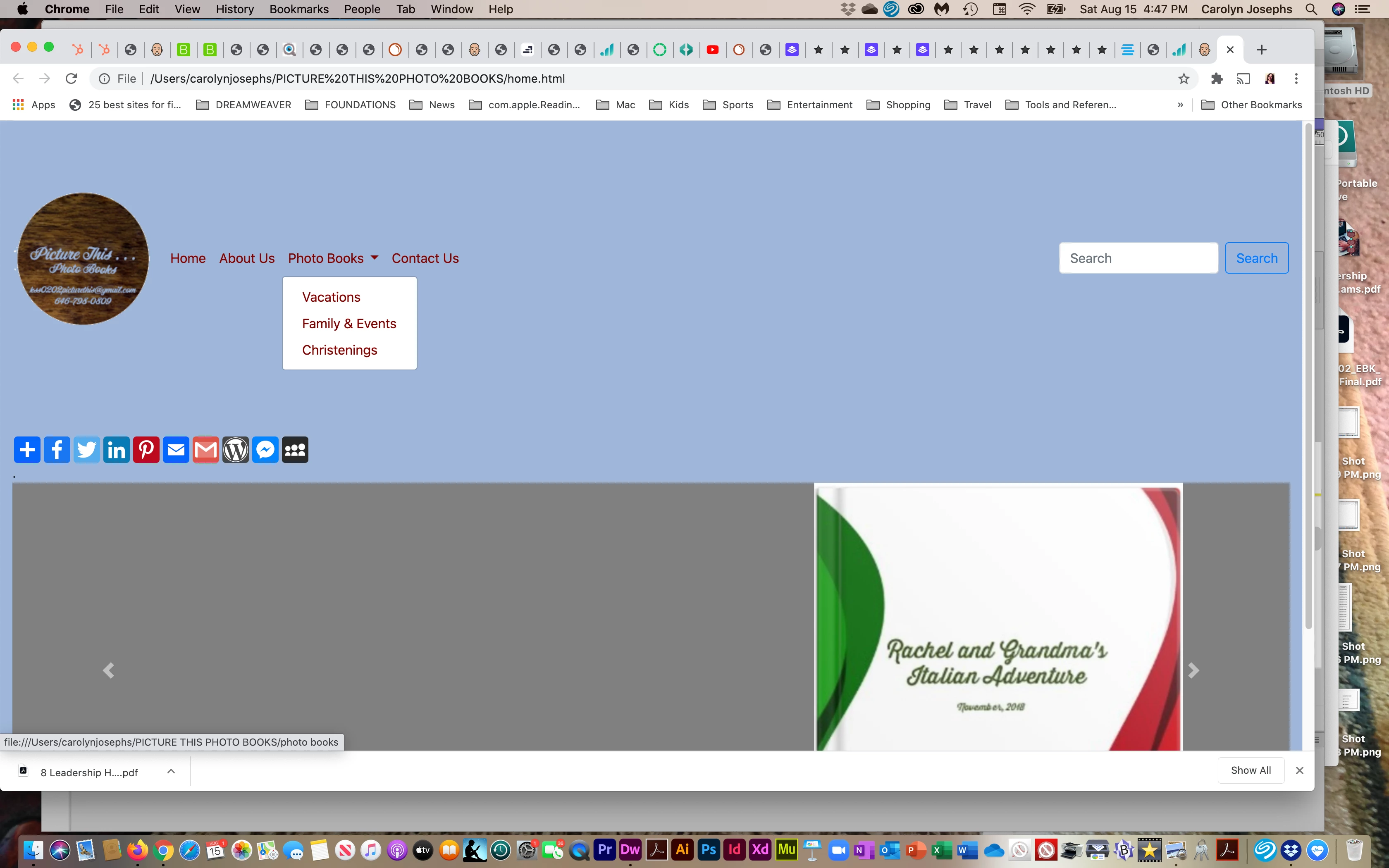Choose Family & Events menu entry
1389x868 pixels.
(x=349, y=323)
